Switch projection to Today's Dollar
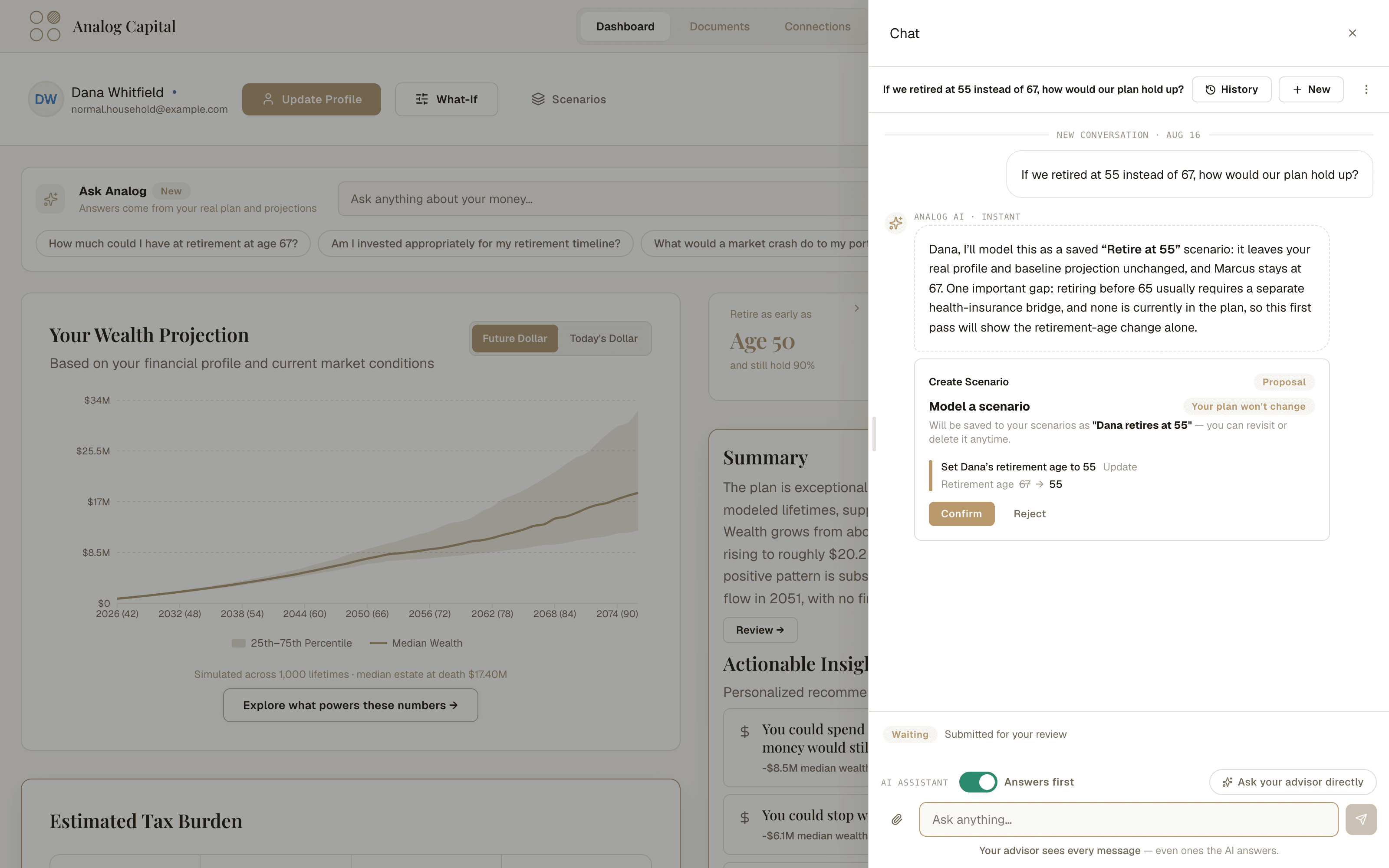Screen dimensions: 1389x868 tap(603, 338)
